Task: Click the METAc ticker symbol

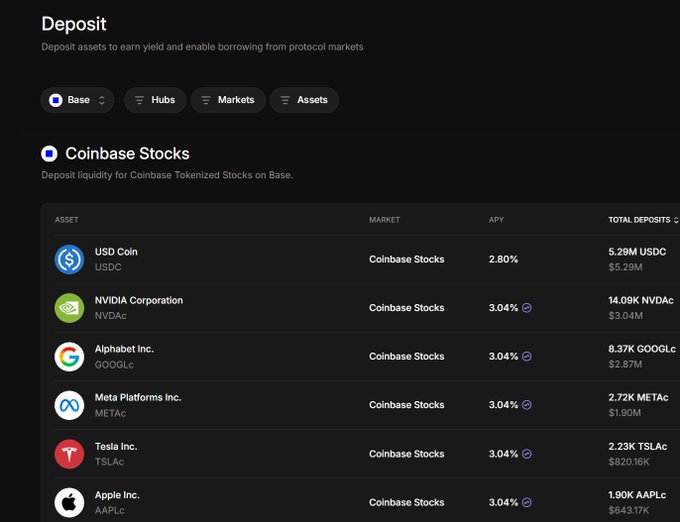Action: coord(110,413)
